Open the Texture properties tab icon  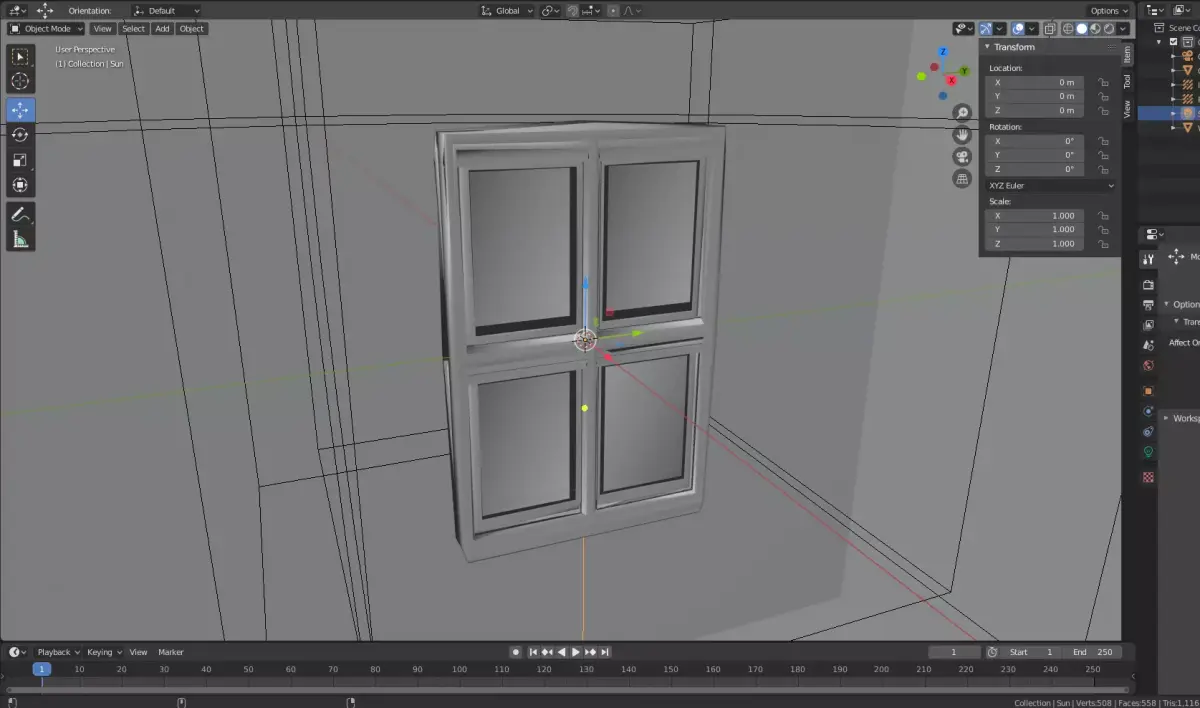pyautogui.click(x=1148, y=477)
